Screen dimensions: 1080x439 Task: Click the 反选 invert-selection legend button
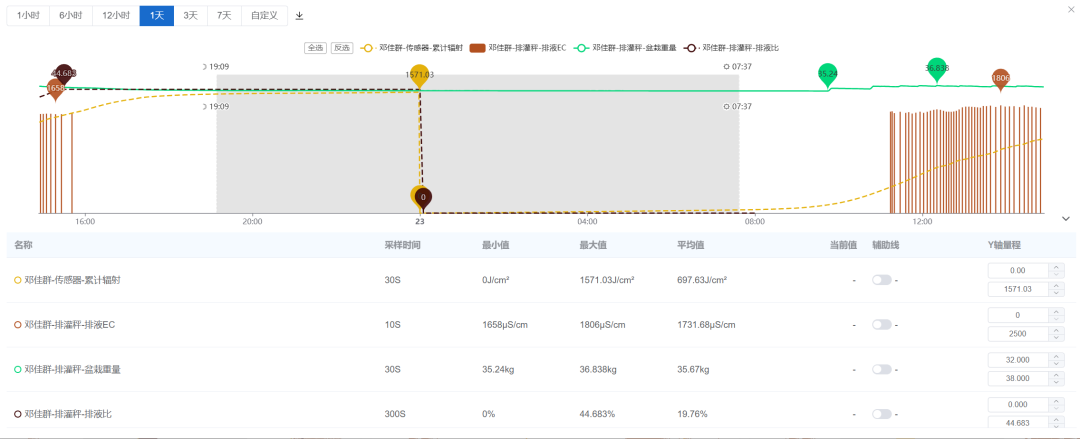[x=342, y=48]
